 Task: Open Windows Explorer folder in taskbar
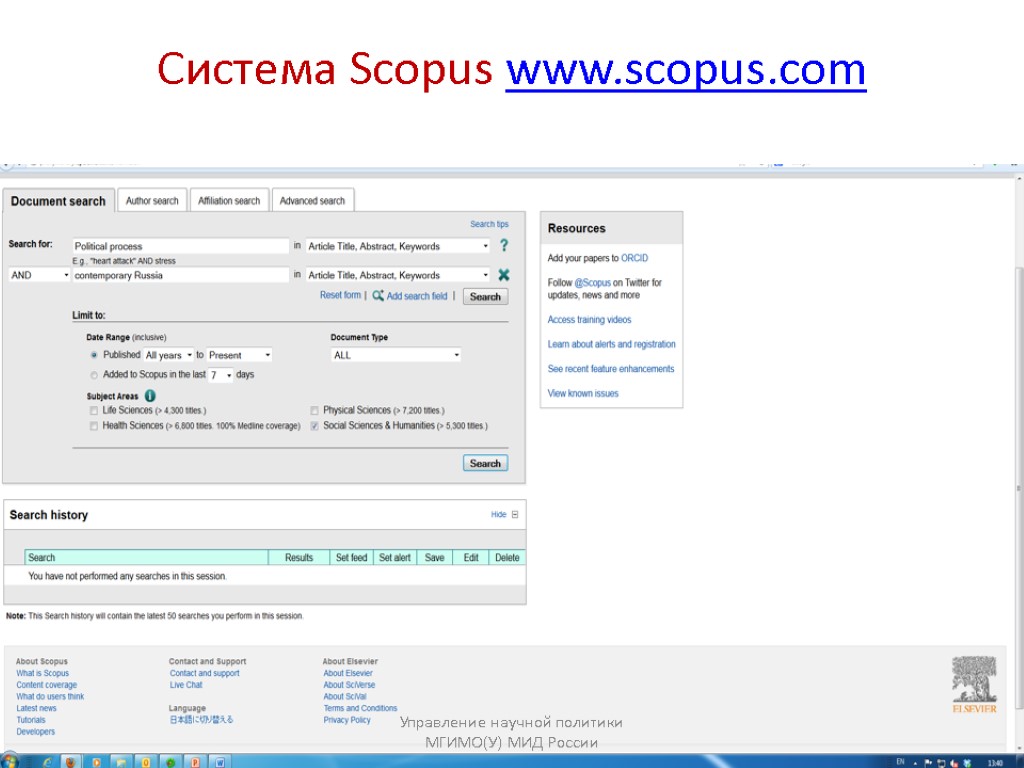click(121, 762)
